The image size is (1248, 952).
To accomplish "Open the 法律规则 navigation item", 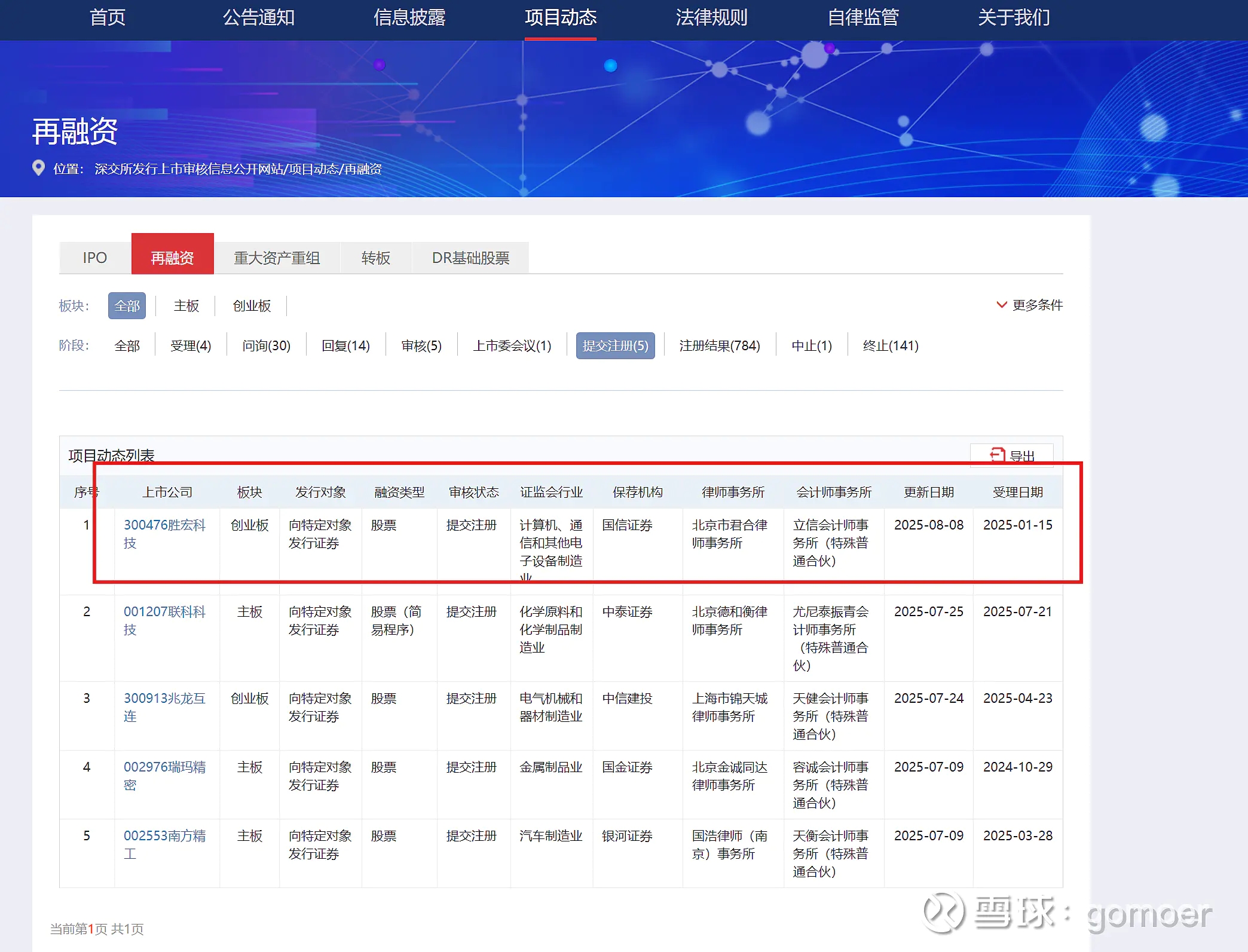I will (711, 17).
